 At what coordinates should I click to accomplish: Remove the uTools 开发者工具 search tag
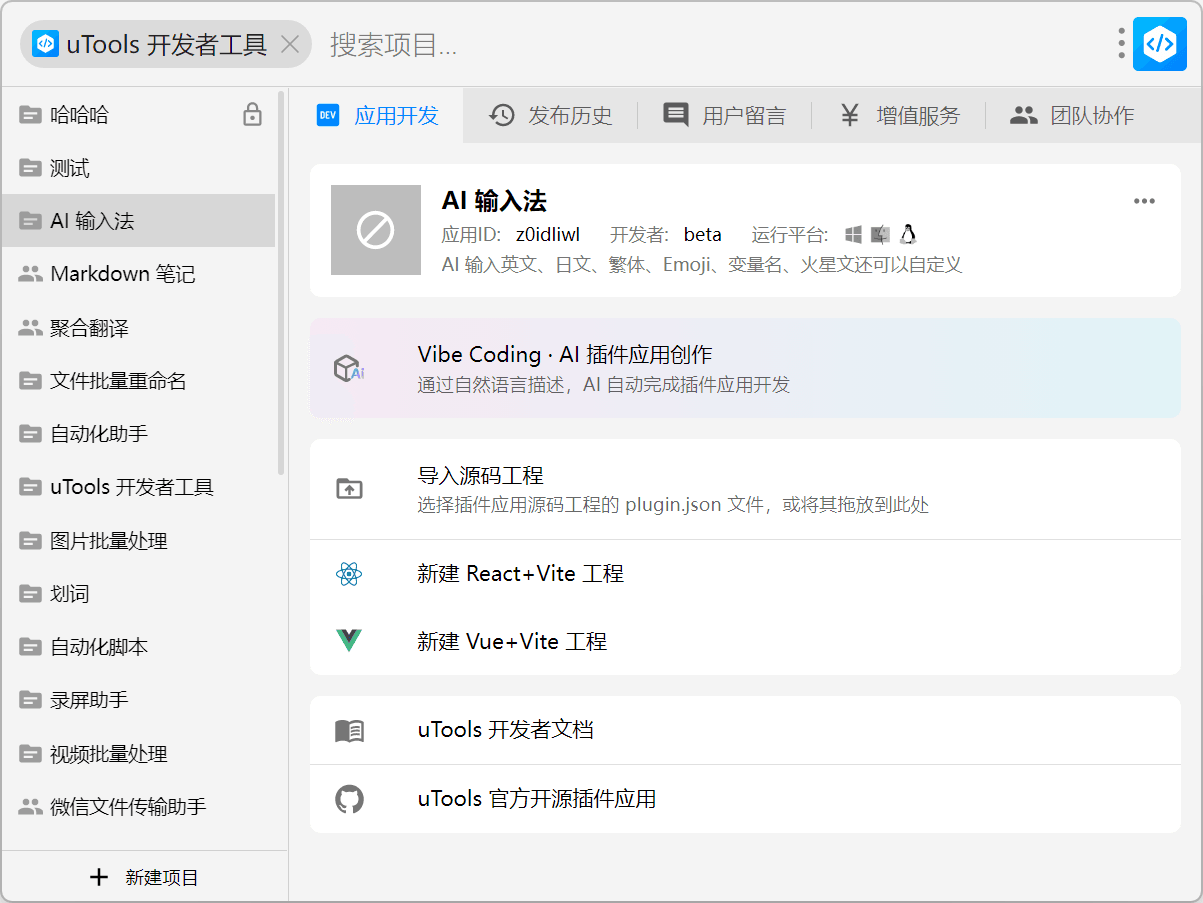coord(290,44)
